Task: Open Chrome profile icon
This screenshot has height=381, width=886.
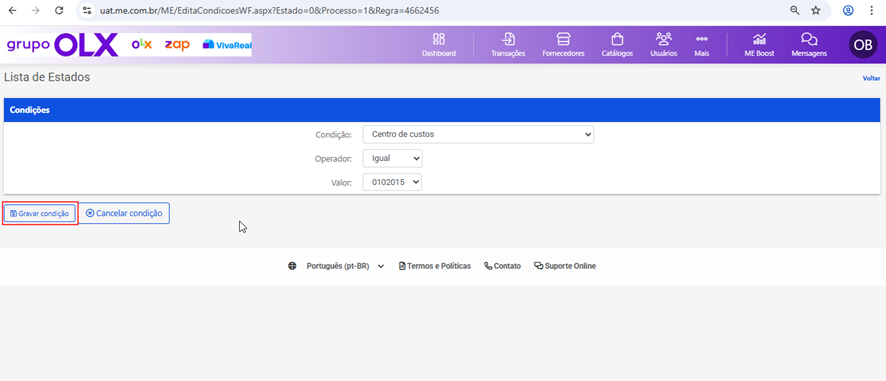Action: pyautogui.click(x=848, y=10)
